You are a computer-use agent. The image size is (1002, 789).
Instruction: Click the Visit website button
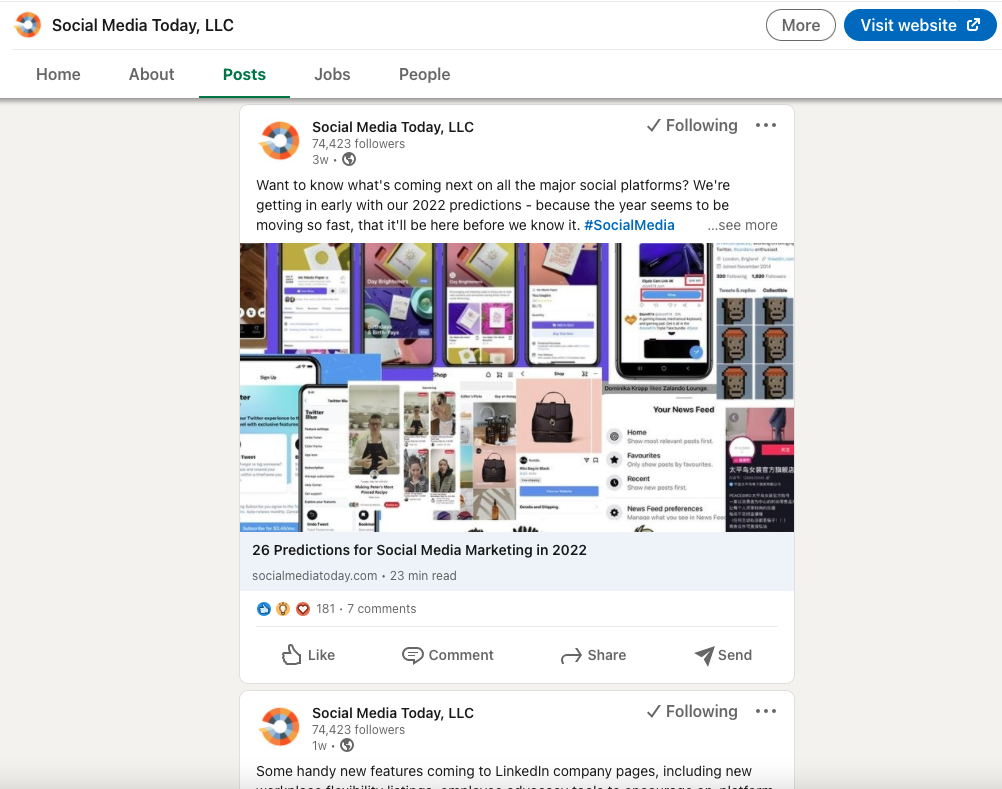point(919,25)
